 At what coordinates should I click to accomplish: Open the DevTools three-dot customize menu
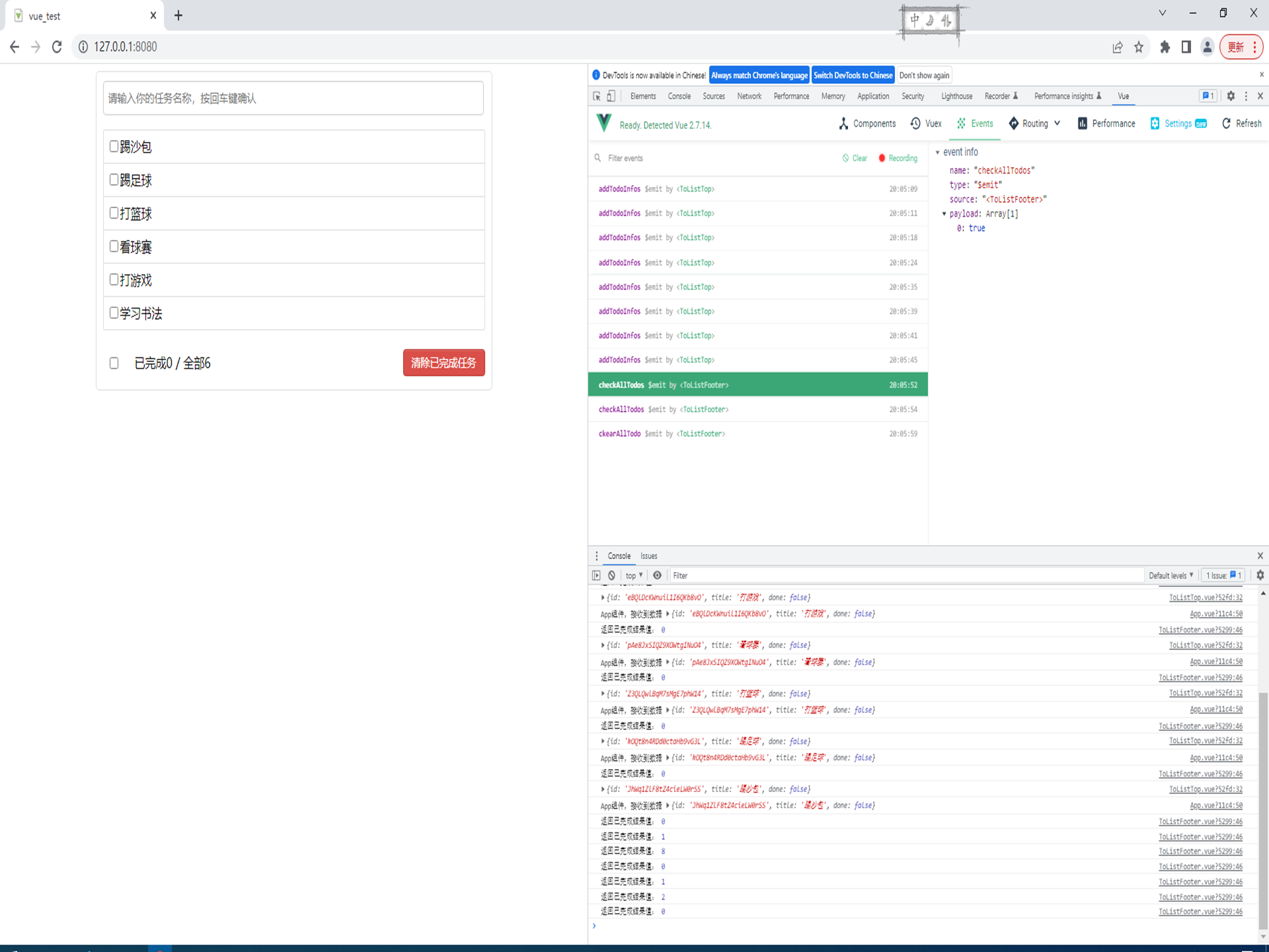click(x=1247, y=96)
